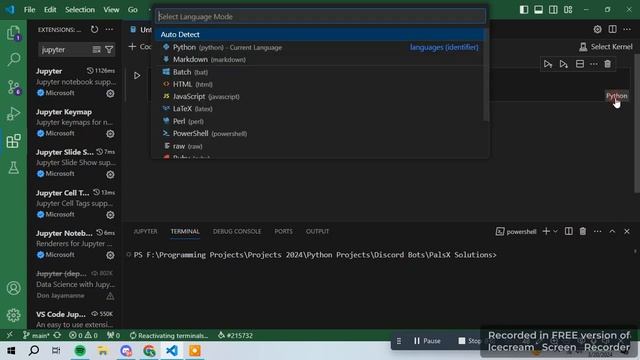The width and height of the screenshot is (640, 360).
Task: Open Jupyter Keymap manage gear
Action: pyautogui.click(x=110, y=133)
